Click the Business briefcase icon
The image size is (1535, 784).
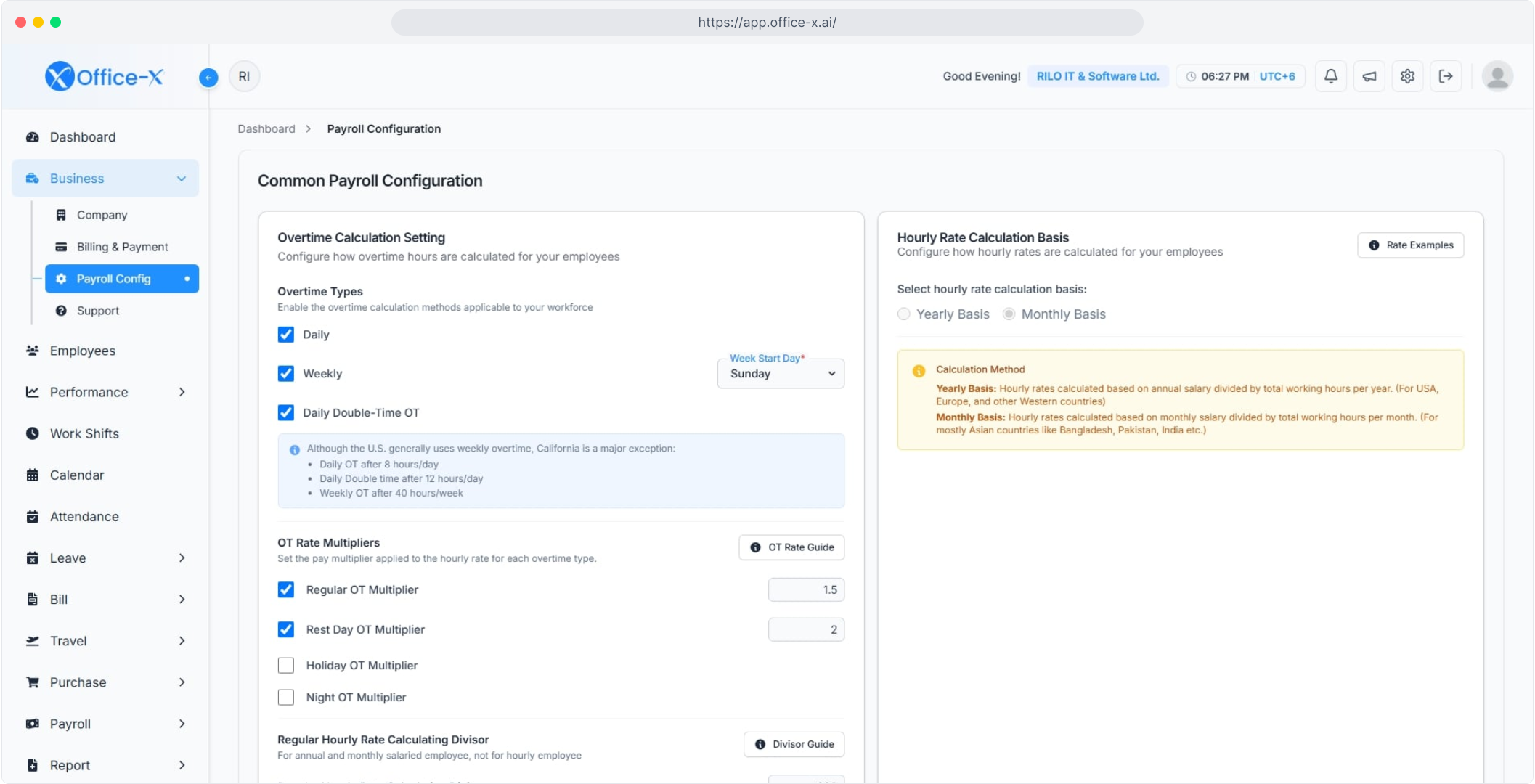[33, 179]
